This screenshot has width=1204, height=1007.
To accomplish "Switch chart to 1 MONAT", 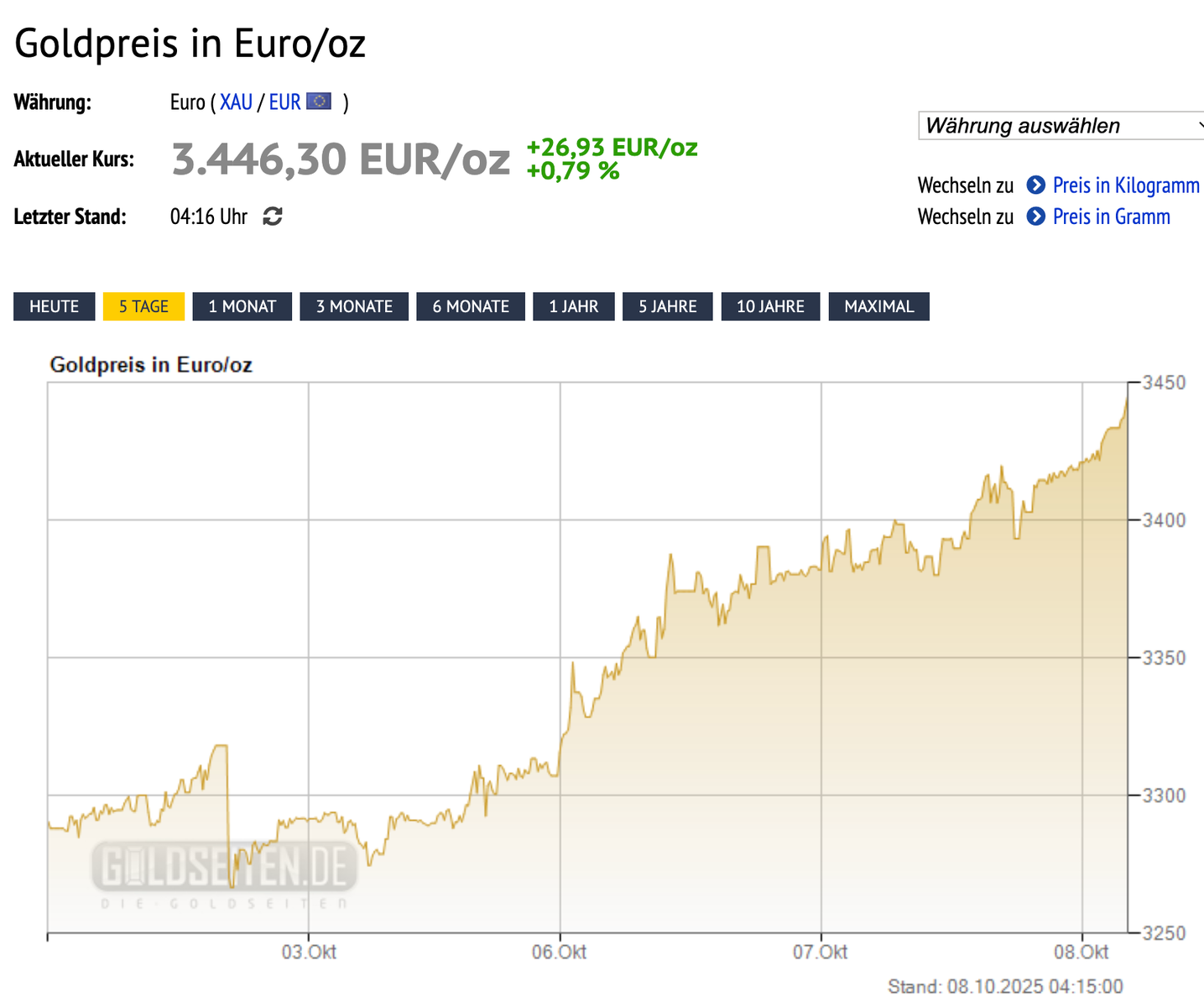I will [242, 306].
